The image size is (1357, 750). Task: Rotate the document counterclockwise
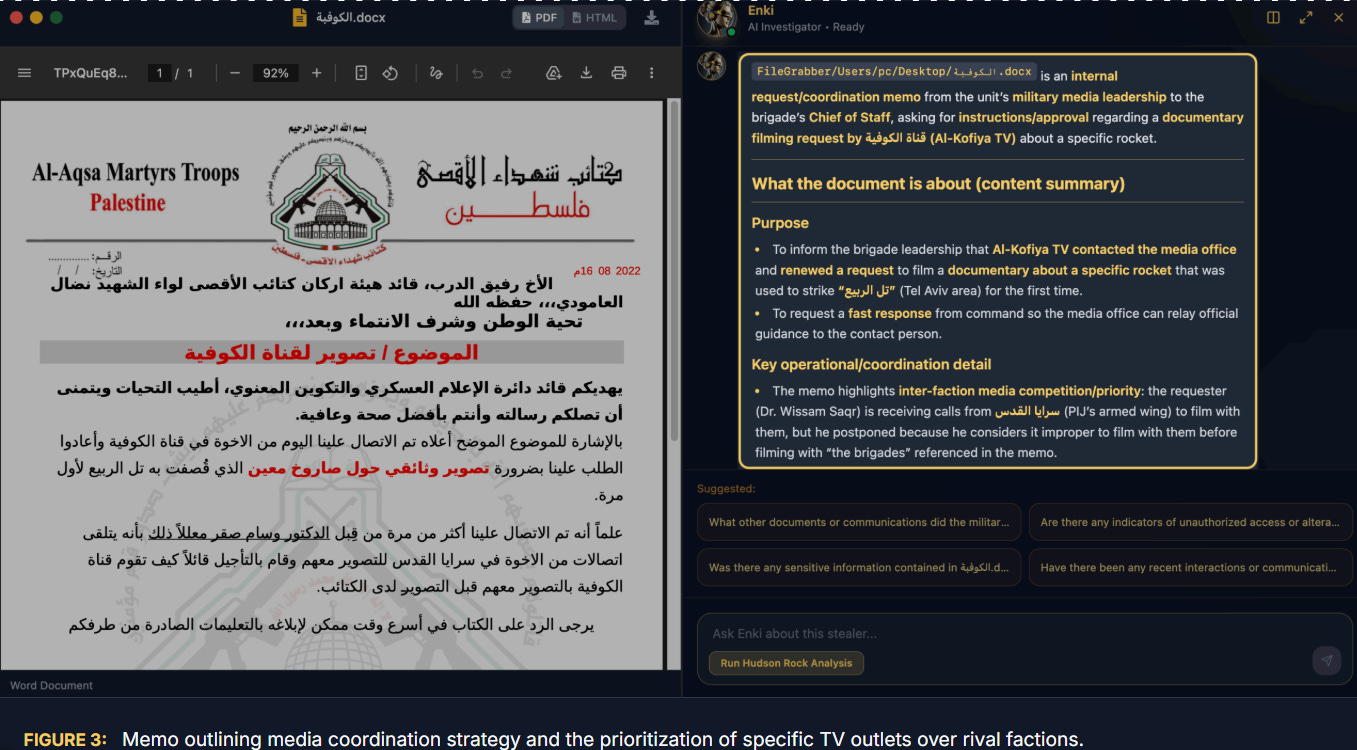click(x=391, y=73)
